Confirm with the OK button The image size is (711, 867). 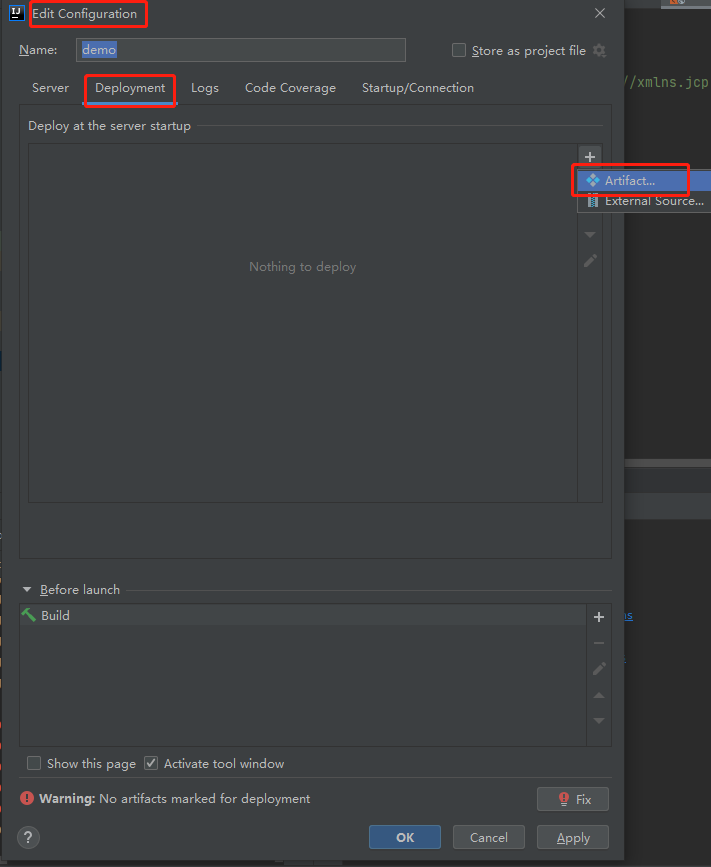[405, 837]
